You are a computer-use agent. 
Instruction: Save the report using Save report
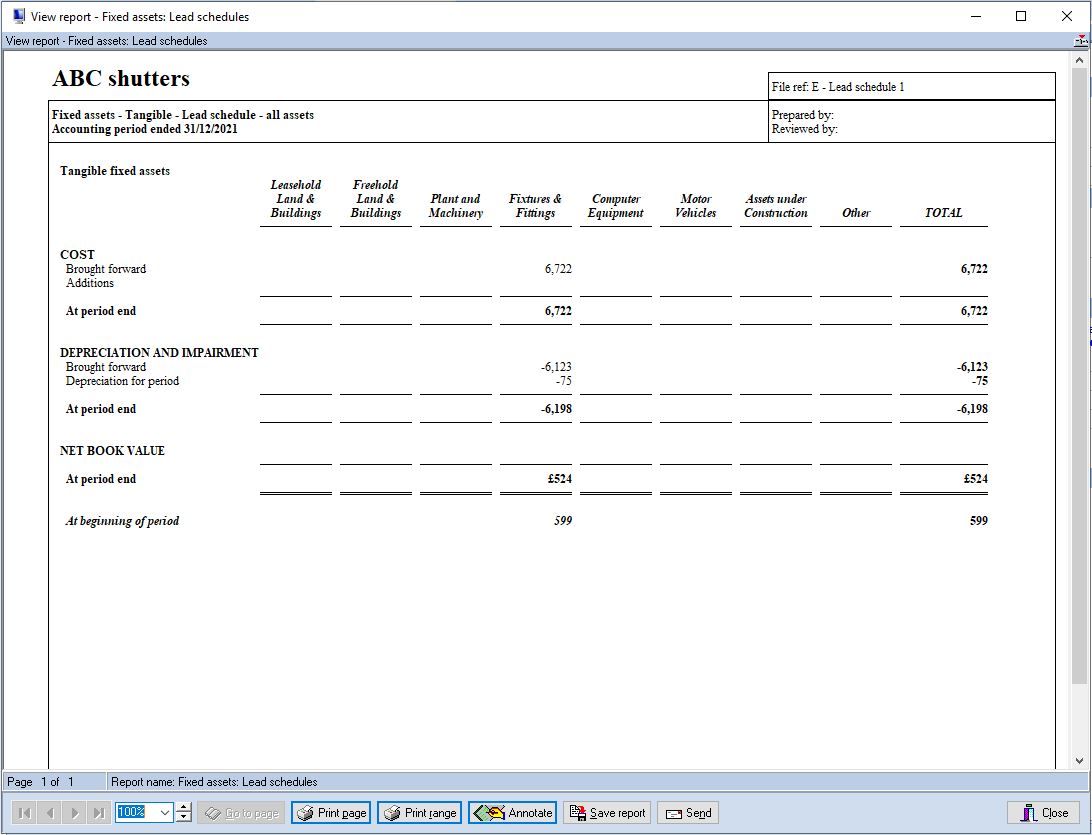[607, 813]
